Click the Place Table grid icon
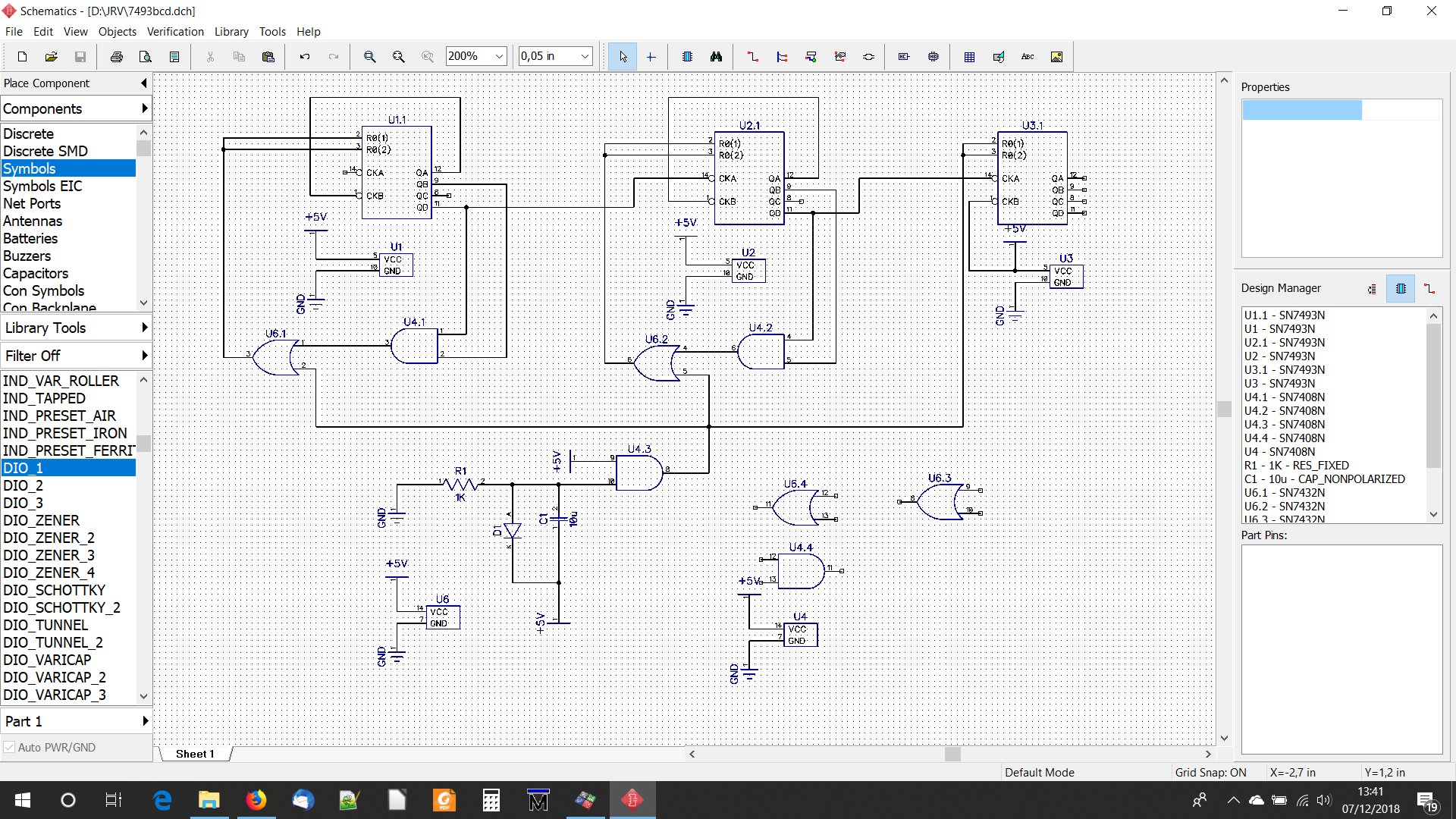This screenshot has height=819, width=1456. point(969,57)
